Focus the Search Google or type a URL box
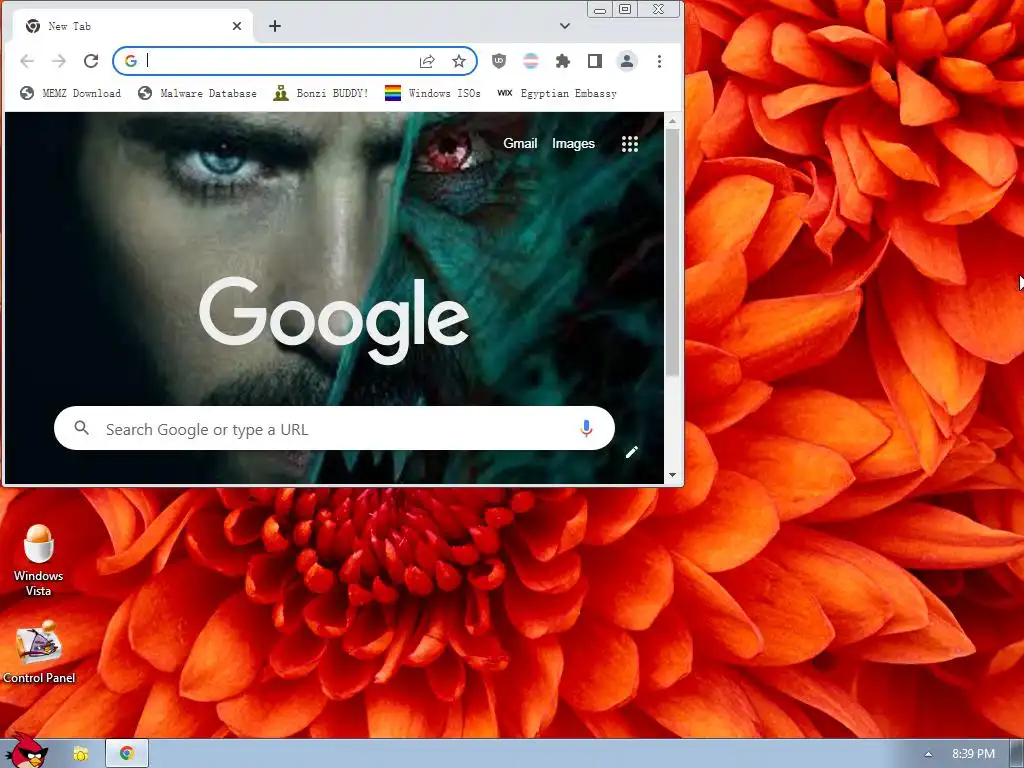Viewport: 1024px width, 768px height. pyautogui.click(x=334, y=428)
